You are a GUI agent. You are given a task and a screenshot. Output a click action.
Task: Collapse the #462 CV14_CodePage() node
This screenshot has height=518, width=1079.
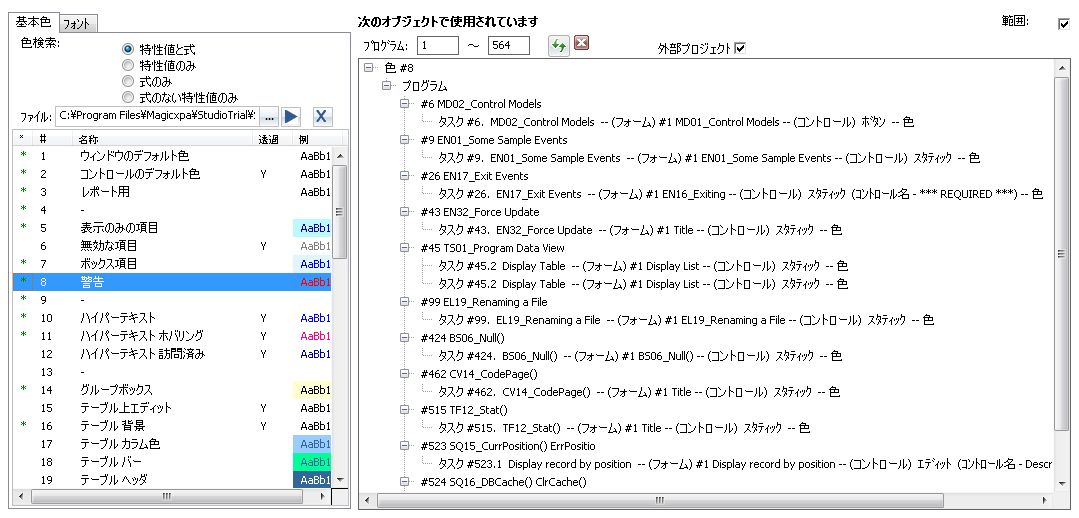pos(404,374)
